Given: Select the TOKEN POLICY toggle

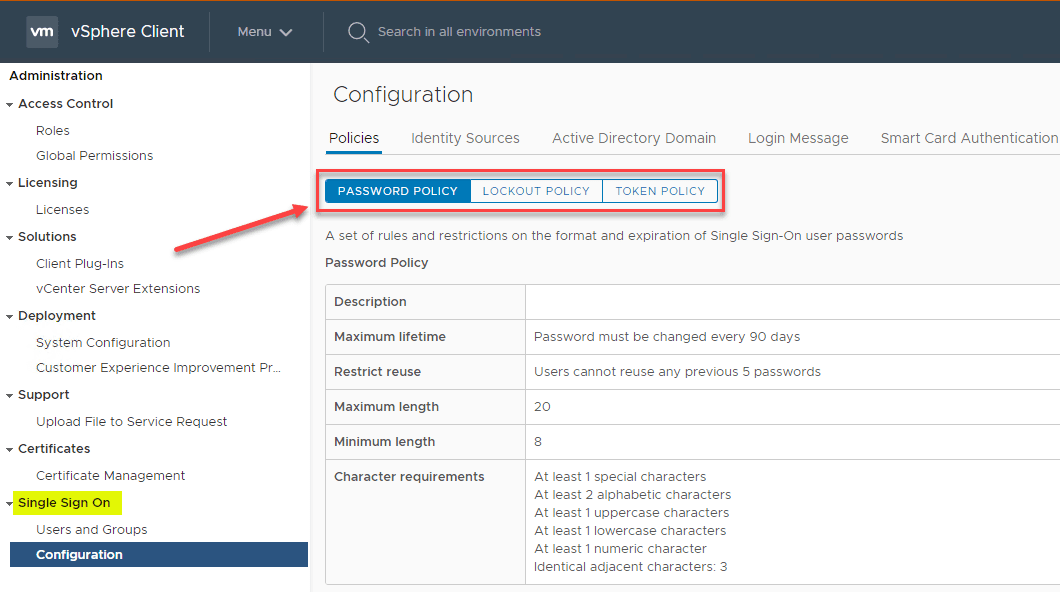Looking at the screenshot, I should click(x=660, y=190).
